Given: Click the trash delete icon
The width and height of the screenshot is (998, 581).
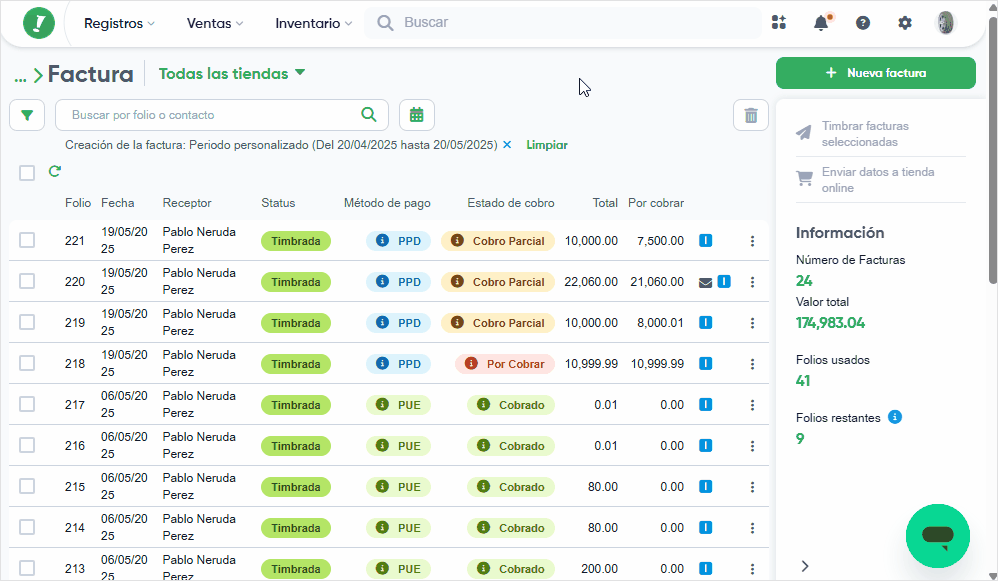Looking at the screenshot, I should pyautogui.click(x=751, y=115).
